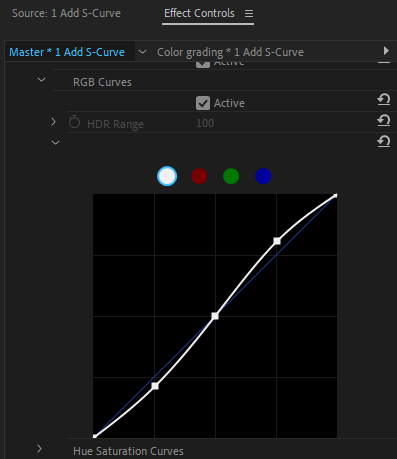Expand the Hue Saturation Curves section
The height and width of the screenshot is (459, 397).
click(x=39, y=449)
